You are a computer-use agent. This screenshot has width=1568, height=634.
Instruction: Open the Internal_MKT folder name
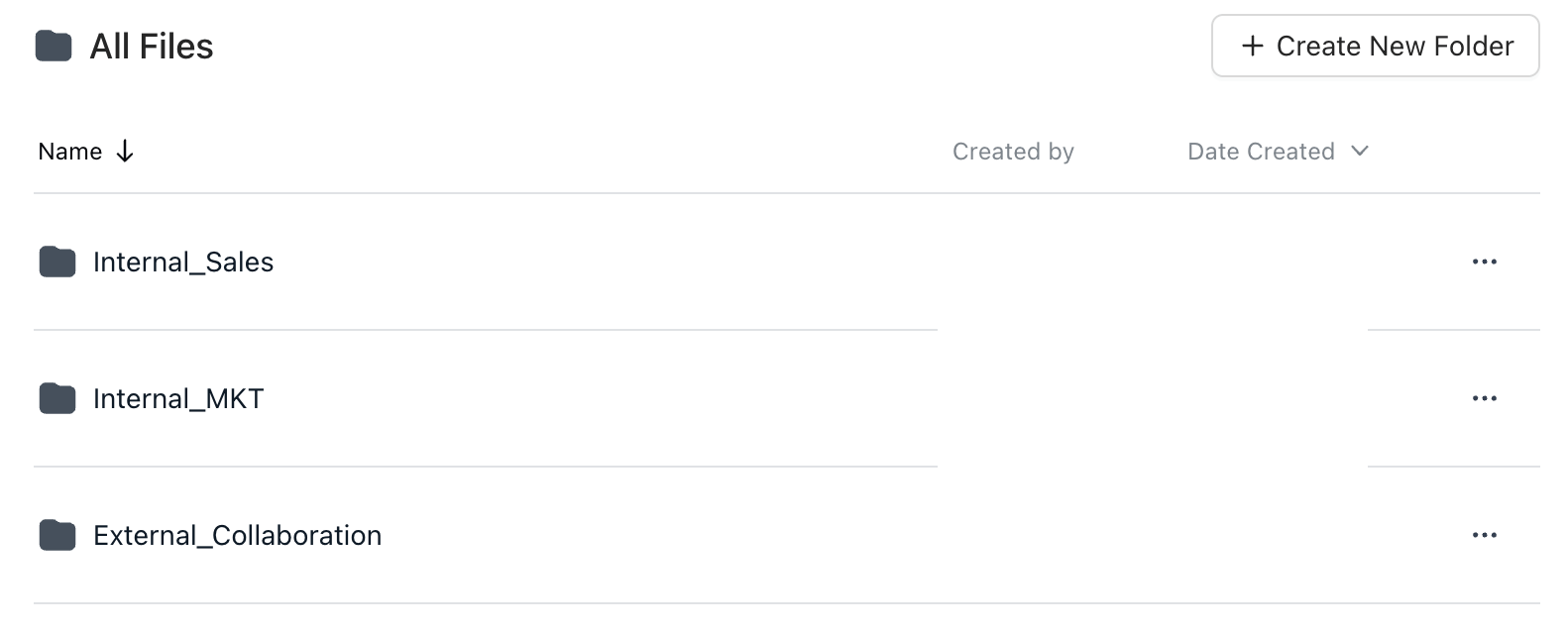coord(178,398)
